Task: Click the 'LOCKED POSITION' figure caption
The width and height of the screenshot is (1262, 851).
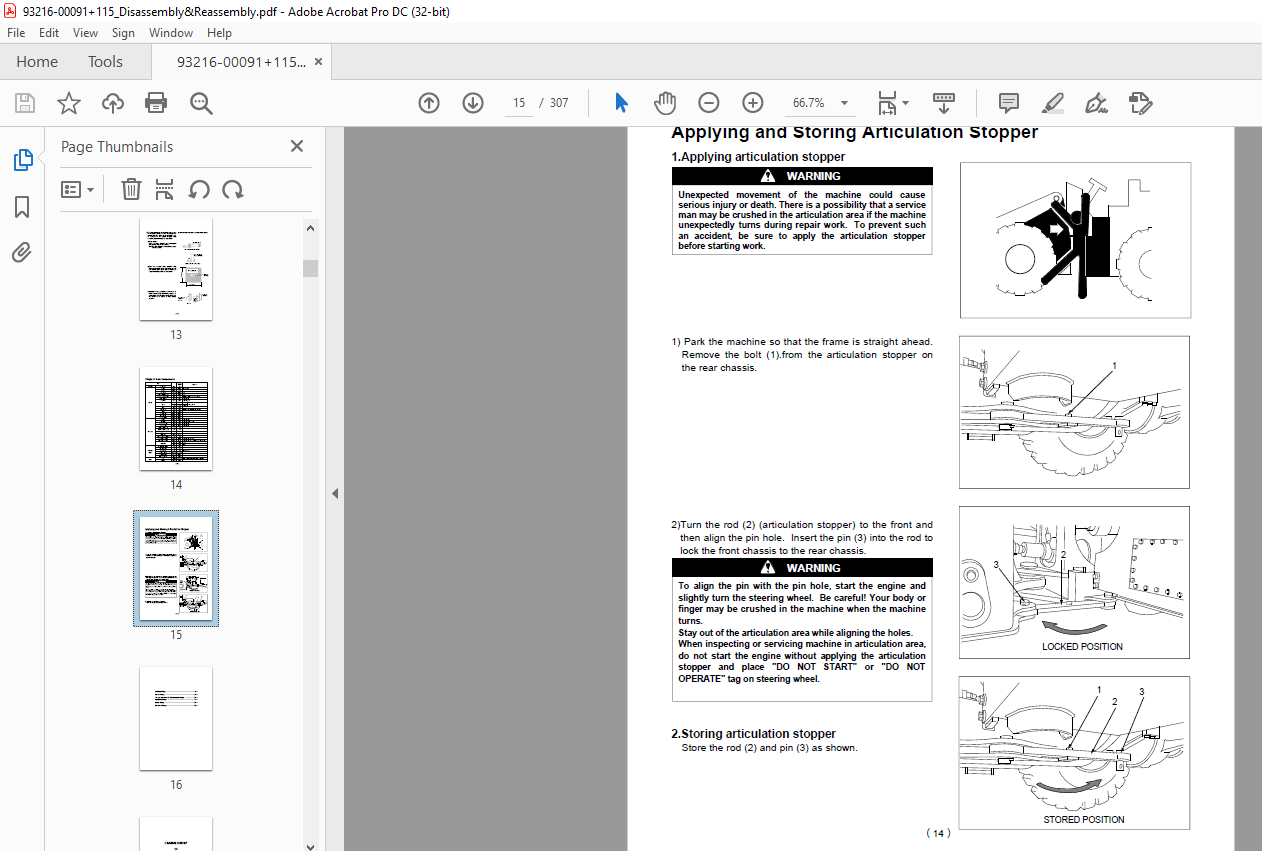Action: [x=1082, y=647]
